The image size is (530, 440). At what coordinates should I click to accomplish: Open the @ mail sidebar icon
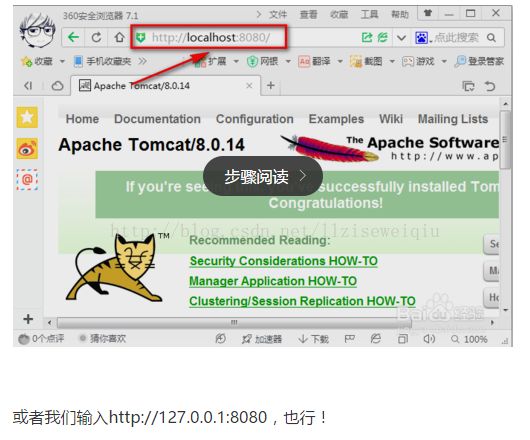[27, 179]
